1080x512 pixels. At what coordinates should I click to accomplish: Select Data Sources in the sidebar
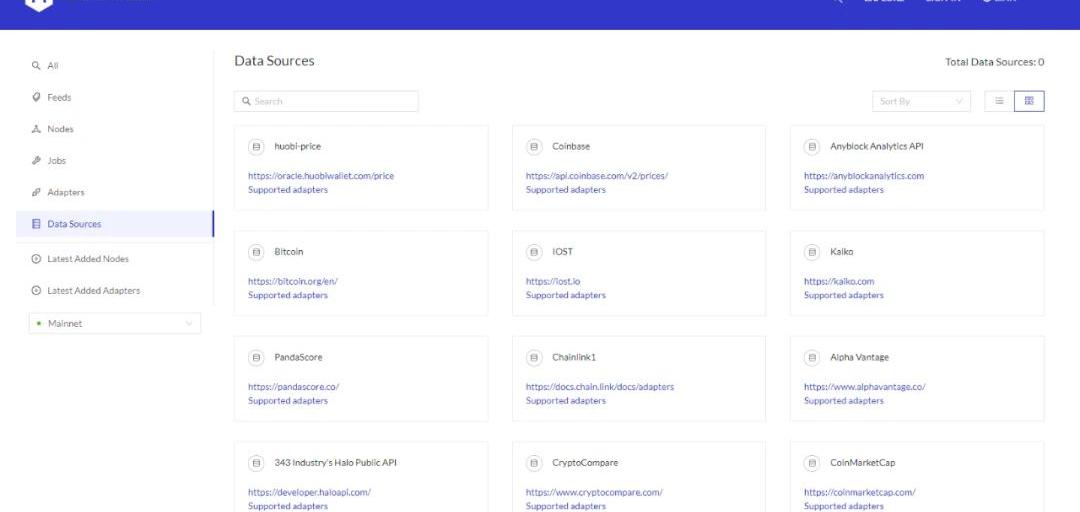point(73,224)
